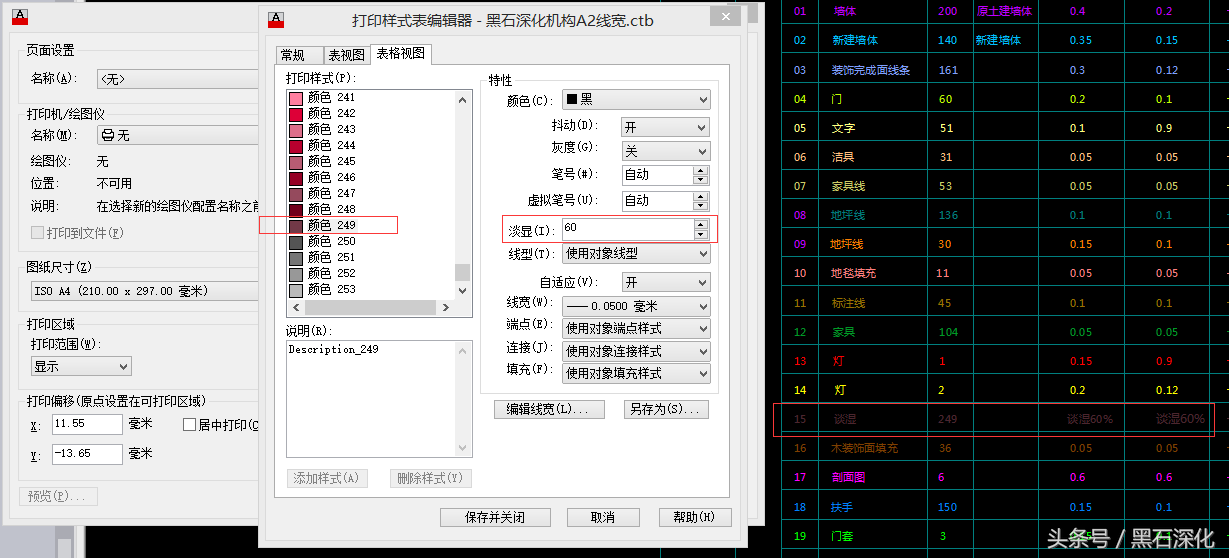
Task: Switch to the 常规 tab
Action: click(x=298, y=55)
